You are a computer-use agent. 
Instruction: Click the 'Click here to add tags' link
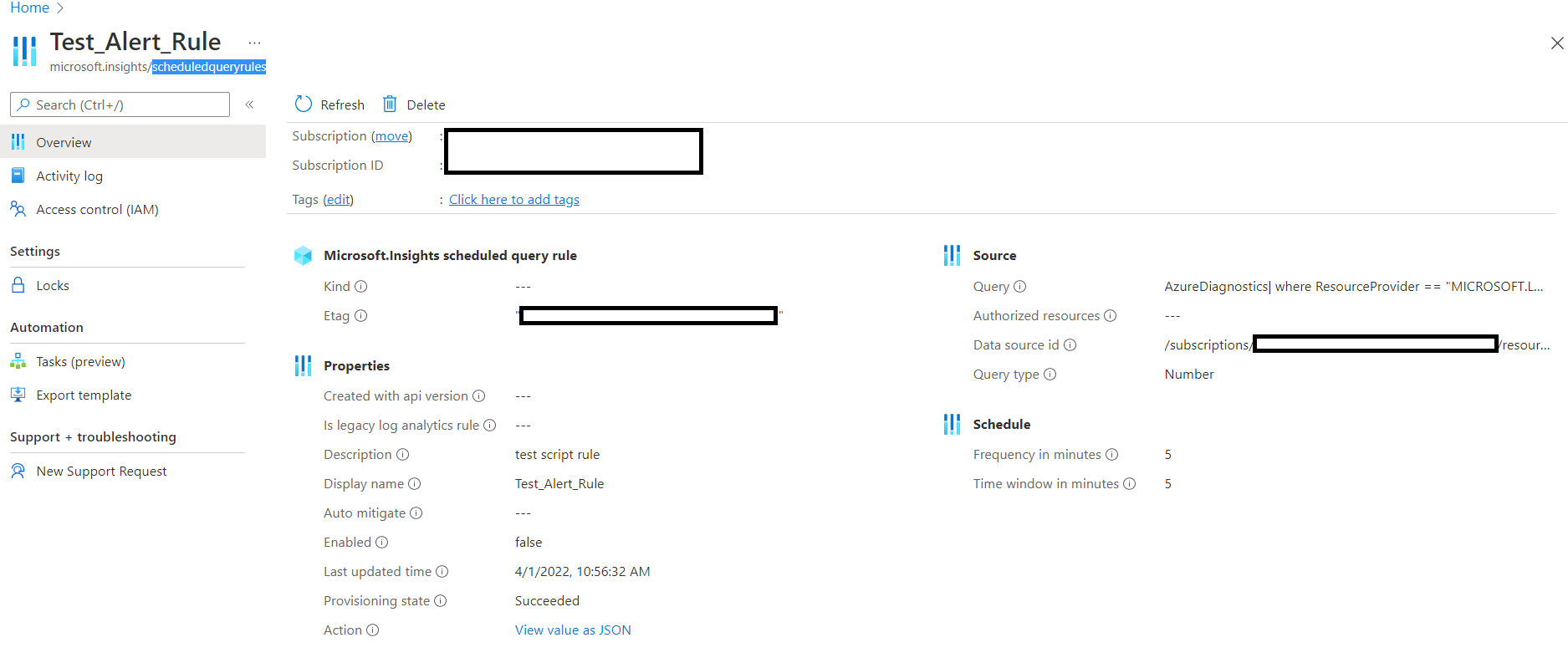tap(514, 199)
